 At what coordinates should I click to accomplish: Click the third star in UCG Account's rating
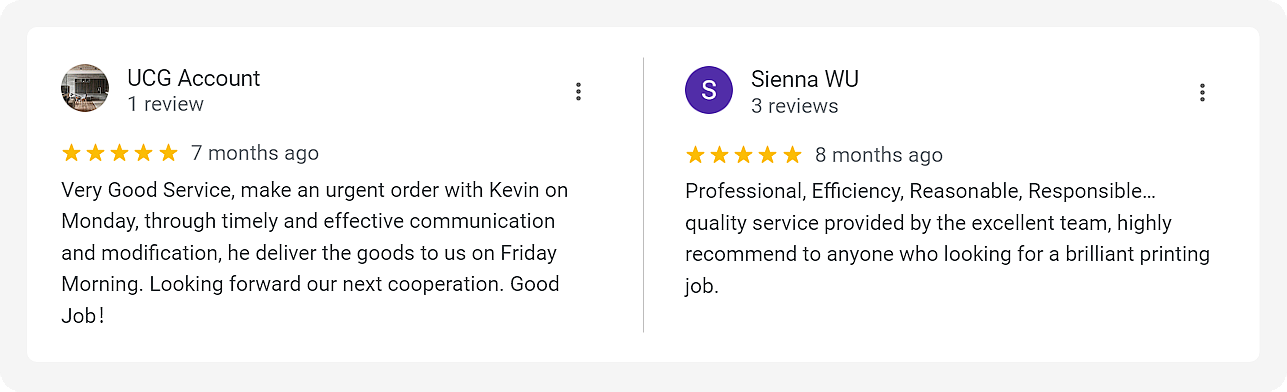120,153
